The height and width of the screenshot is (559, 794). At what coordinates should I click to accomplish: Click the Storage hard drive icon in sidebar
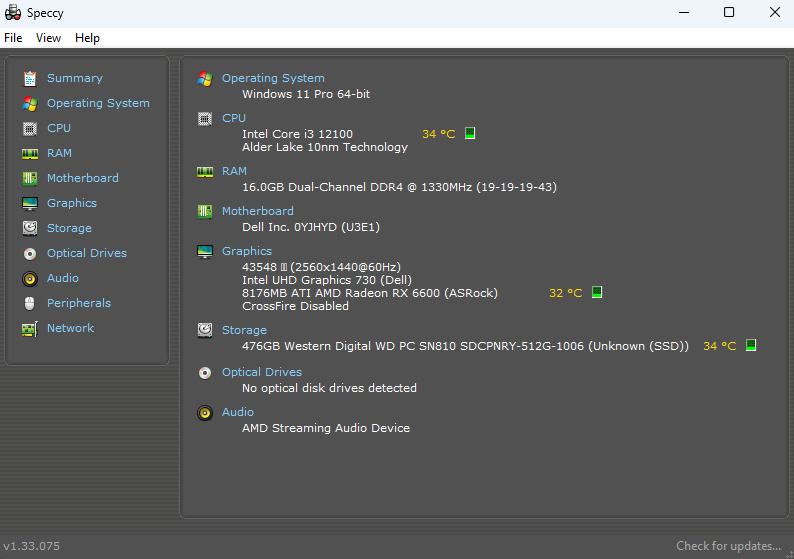30,228
